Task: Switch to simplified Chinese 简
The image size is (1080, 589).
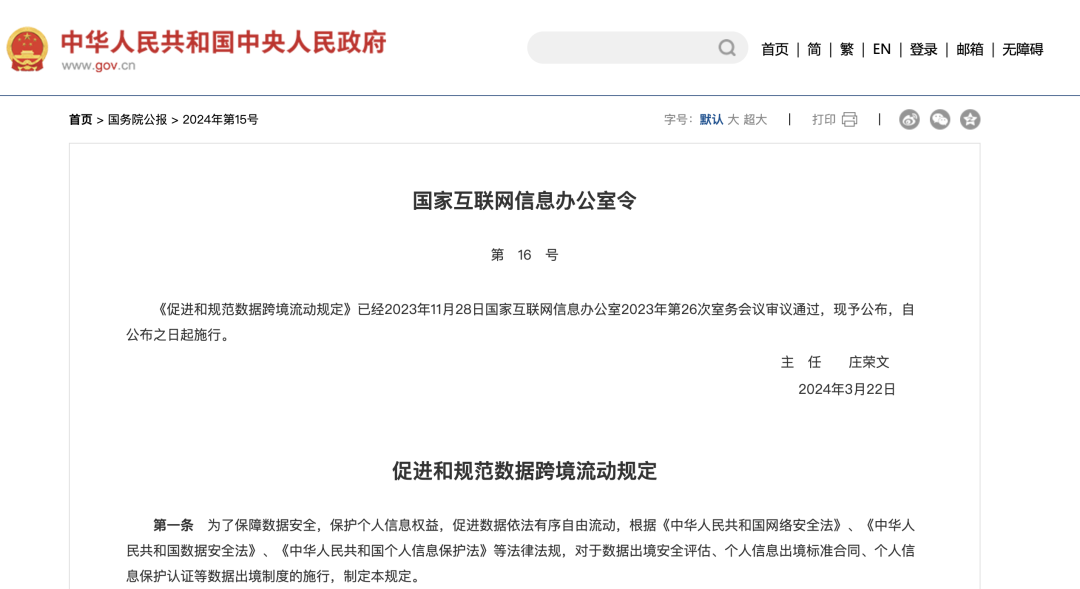Action: tap(814, 50)
